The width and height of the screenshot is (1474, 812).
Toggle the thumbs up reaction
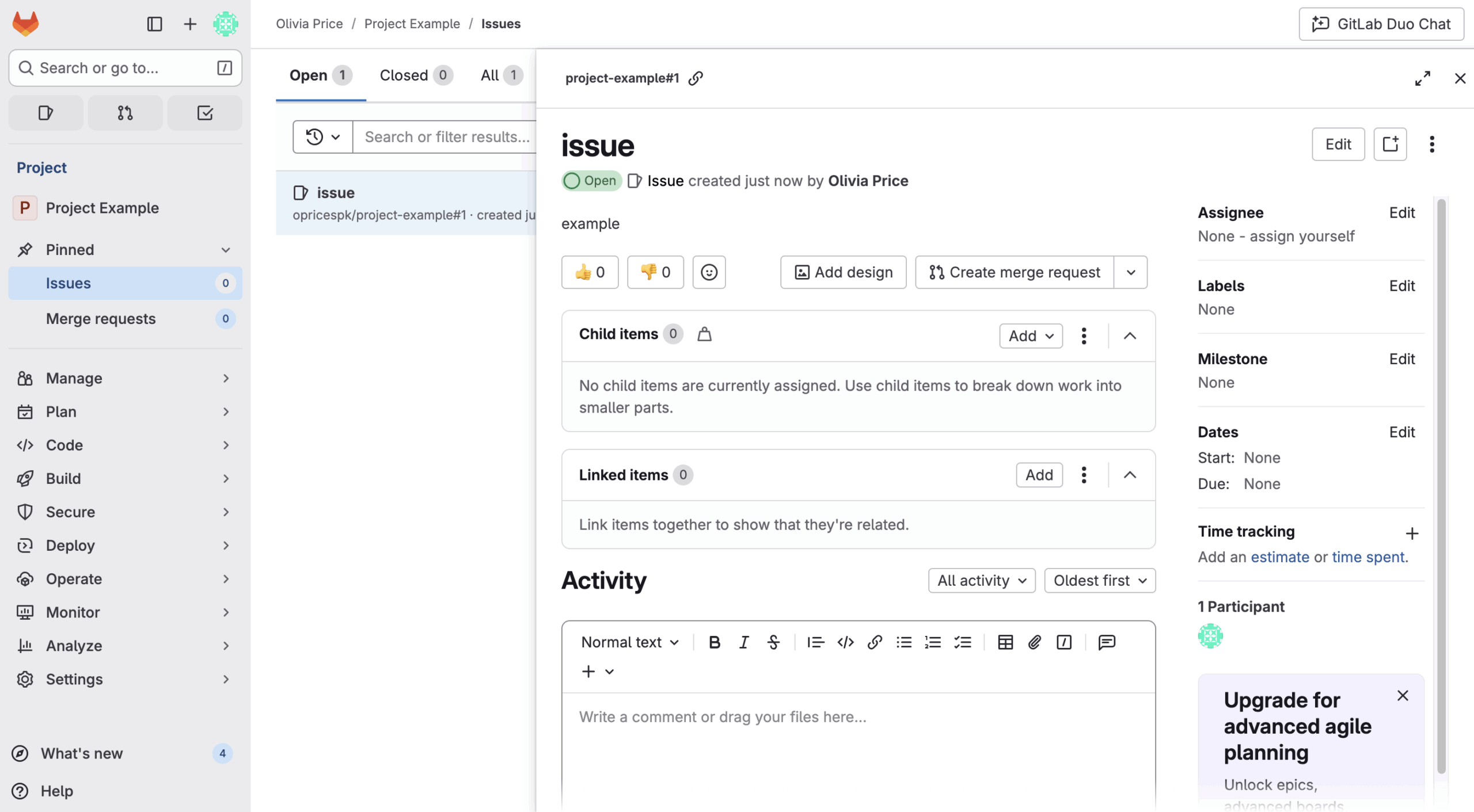click(x=590, y=272)
